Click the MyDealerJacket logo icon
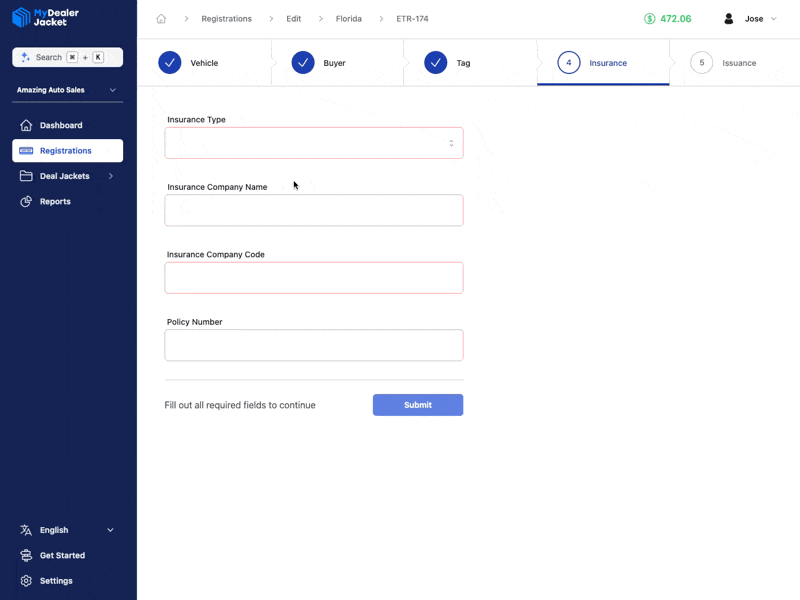Image resolution: width=800 pixels, height=600 pixels. point(21,17)
